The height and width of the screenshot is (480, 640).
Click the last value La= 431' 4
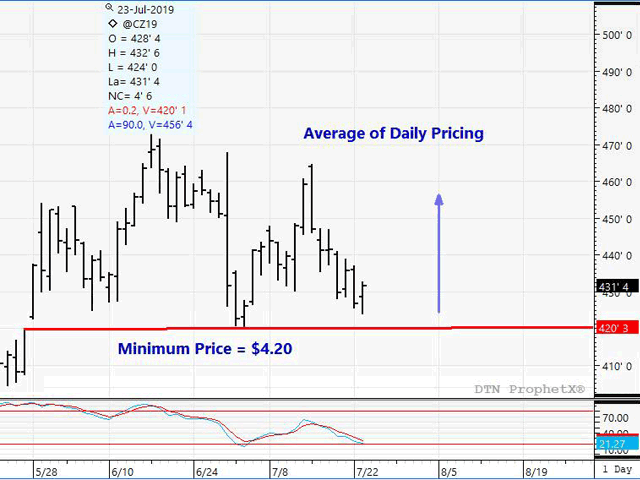(134, 82)
